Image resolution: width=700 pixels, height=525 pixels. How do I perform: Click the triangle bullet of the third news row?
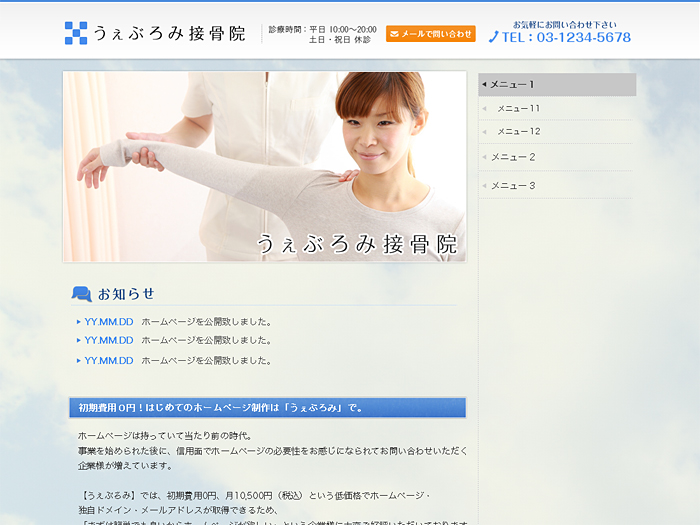pos(79,361)
